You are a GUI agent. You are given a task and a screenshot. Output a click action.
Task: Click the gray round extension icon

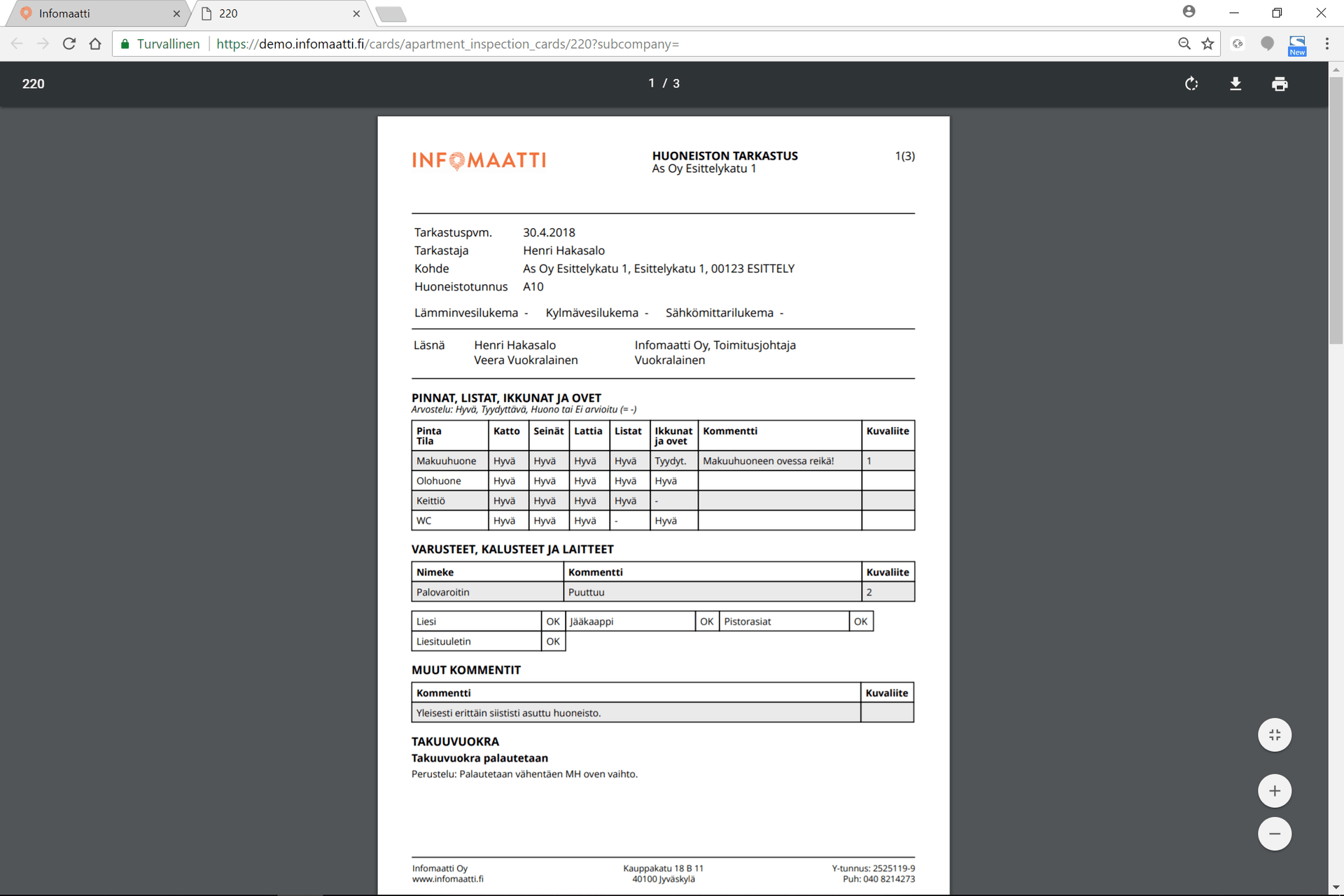tap(1267, 43)
